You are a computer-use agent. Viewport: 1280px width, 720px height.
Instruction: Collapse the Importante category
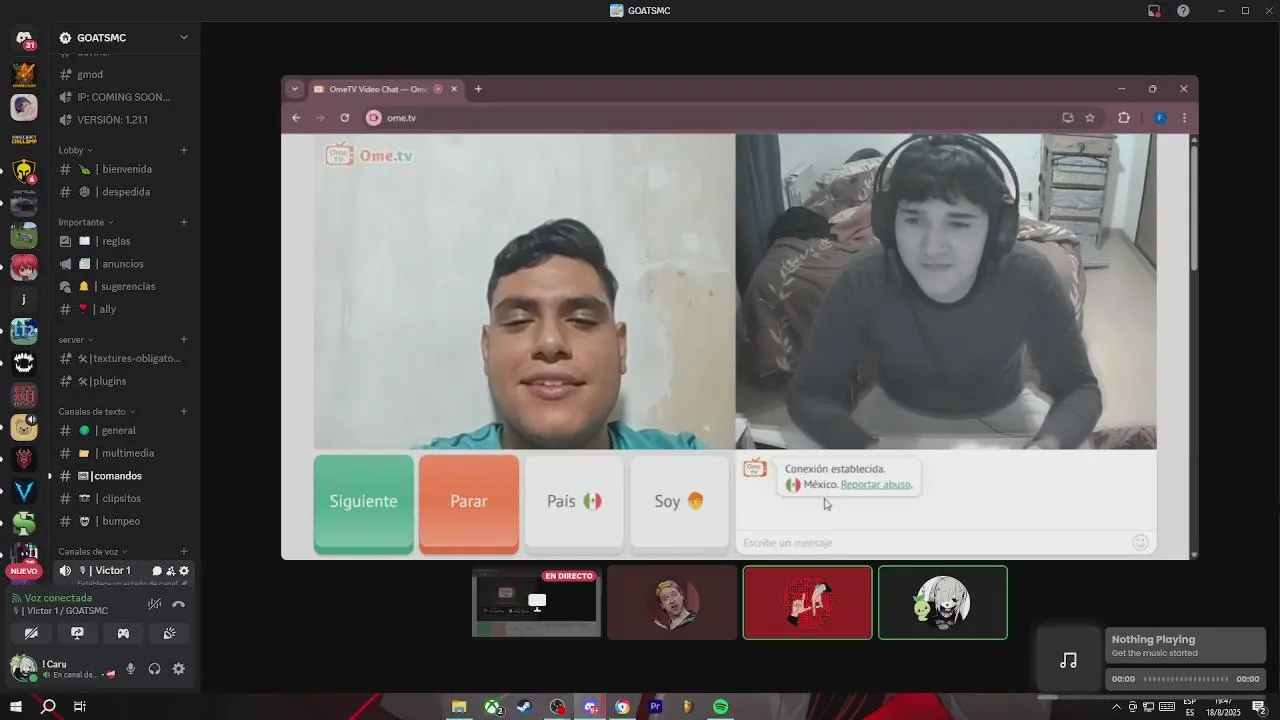tap(86, 222)
